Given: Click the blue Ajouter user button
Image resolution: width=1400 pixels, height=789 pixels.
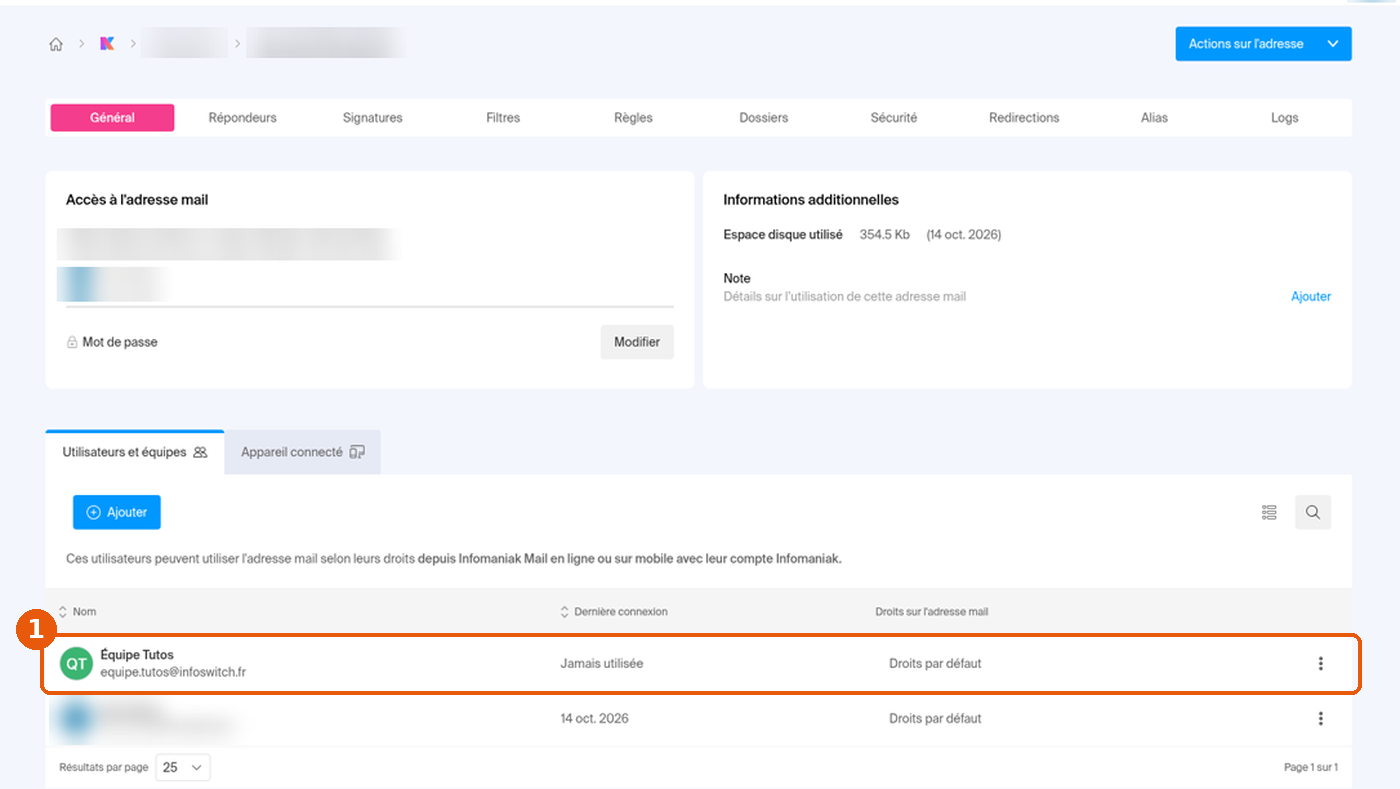Looking at the screenshot, I should (x=117, y=512).
